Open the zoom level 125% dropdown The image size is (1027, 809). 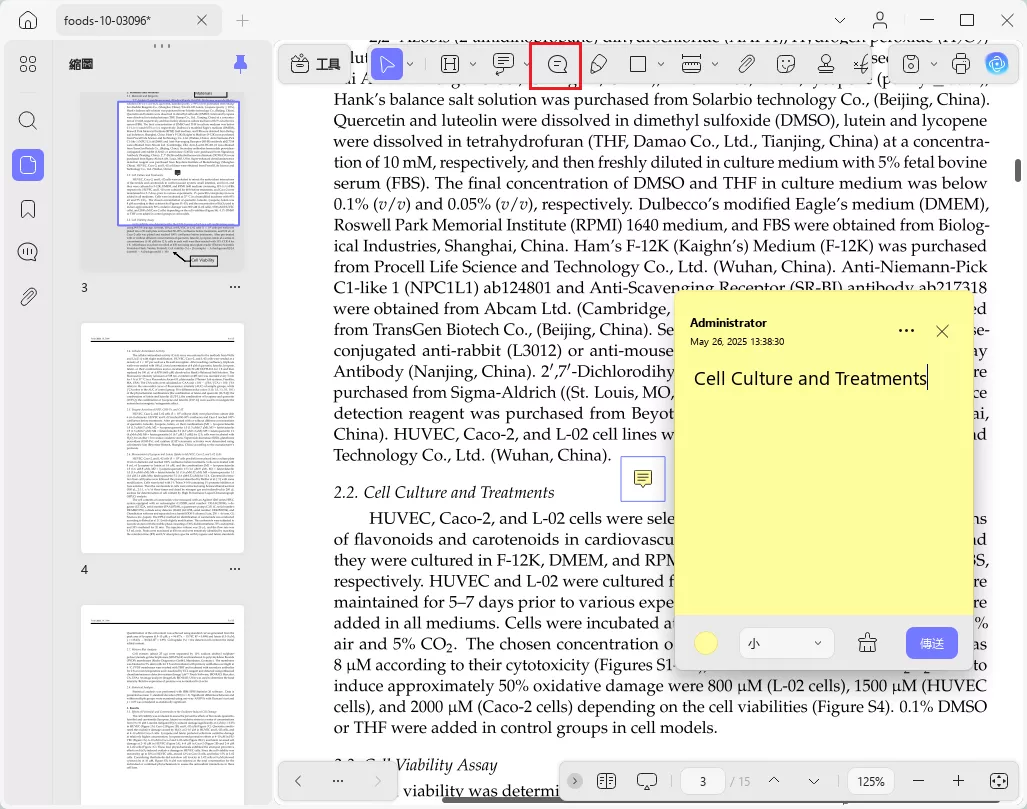870,781
